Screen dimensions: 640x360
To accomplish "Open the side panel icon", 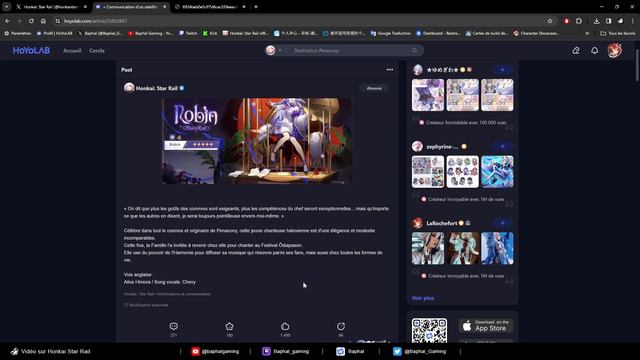I will (609, 21).
